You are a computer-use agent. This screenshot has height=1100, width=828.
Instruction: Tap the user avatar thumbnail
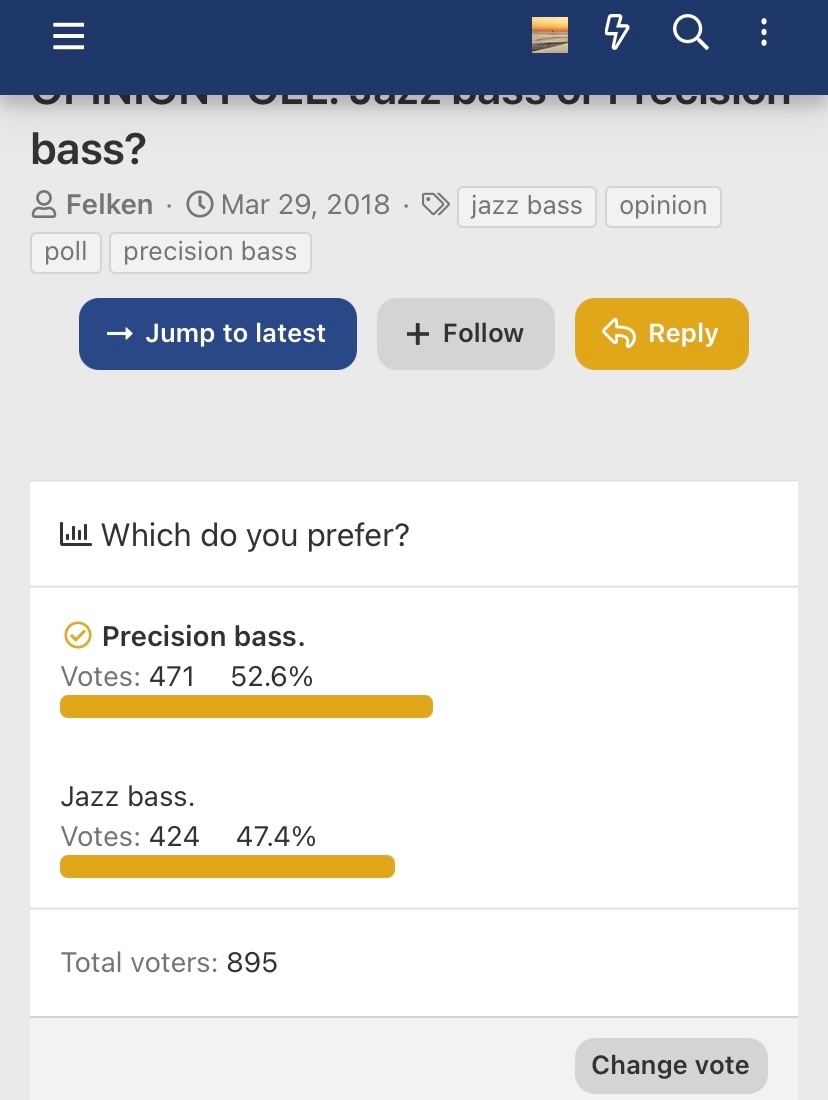pyautogui.click(x=550, y=35)
